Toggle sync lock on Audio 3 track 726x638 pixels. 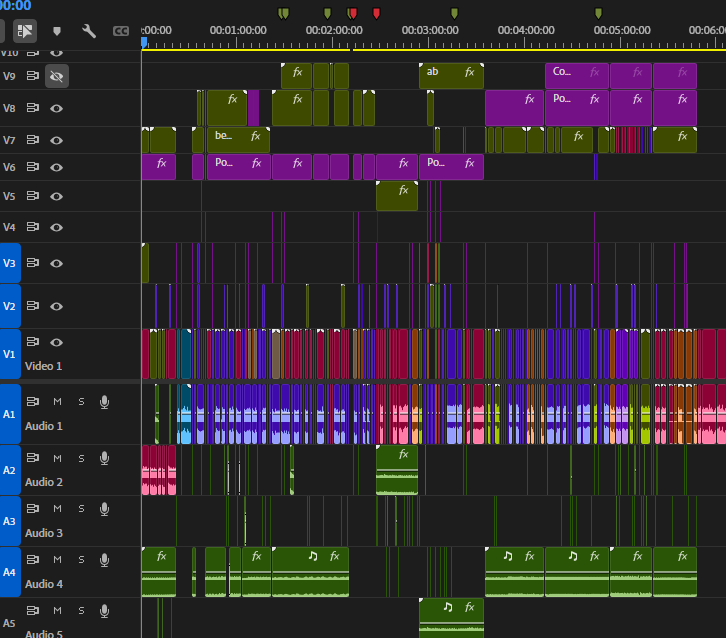[32, 508]
